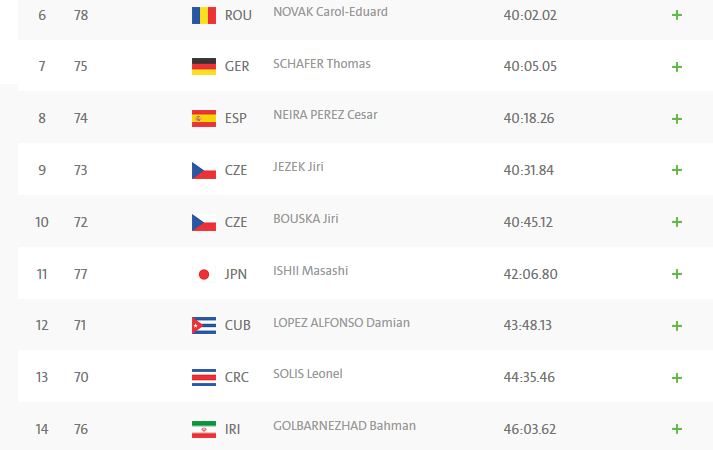Image resolution: width=713 pixels, height=450 pixels.
Task: Open athlete name GOLBARNEZHAD Bahman
Action: [x=344, y=426]
